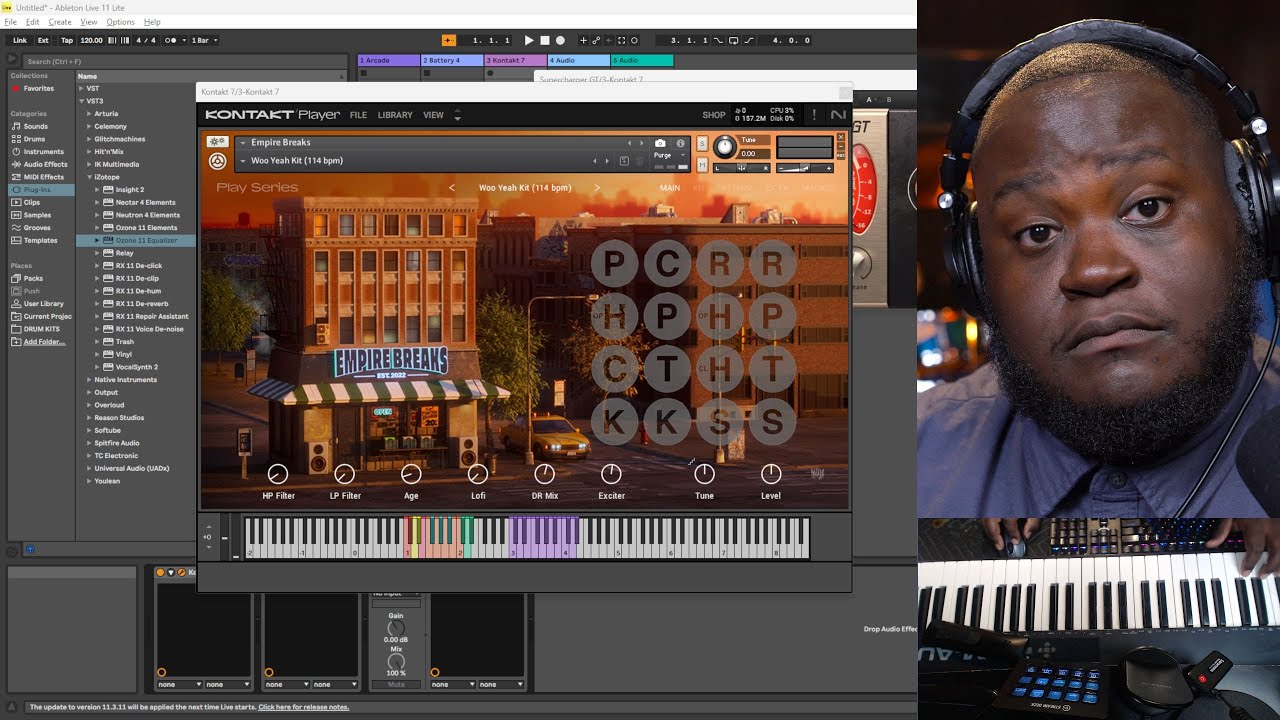Open the Kontakt VIEW menu
The width and height of the screenshot is (1280, 720).
click(x=433, y=115)
